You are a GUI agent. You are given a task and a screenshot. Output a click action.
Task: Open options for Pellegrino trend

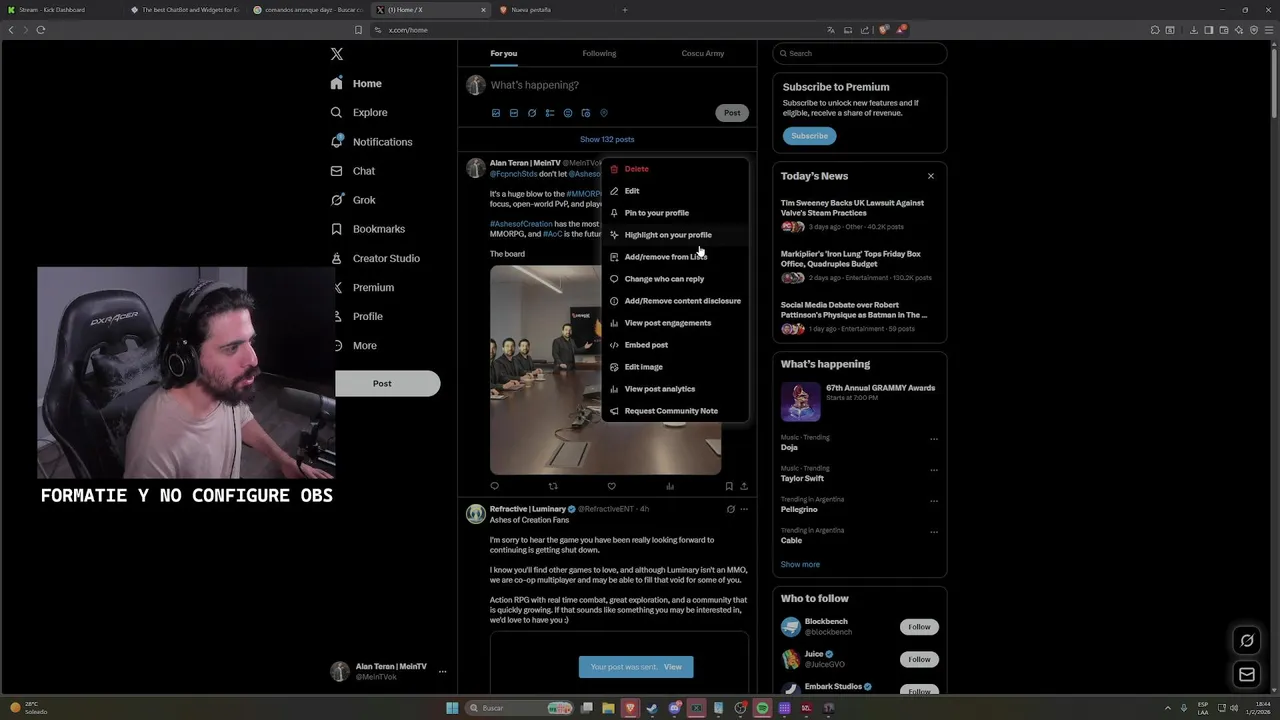coord(934,501)
